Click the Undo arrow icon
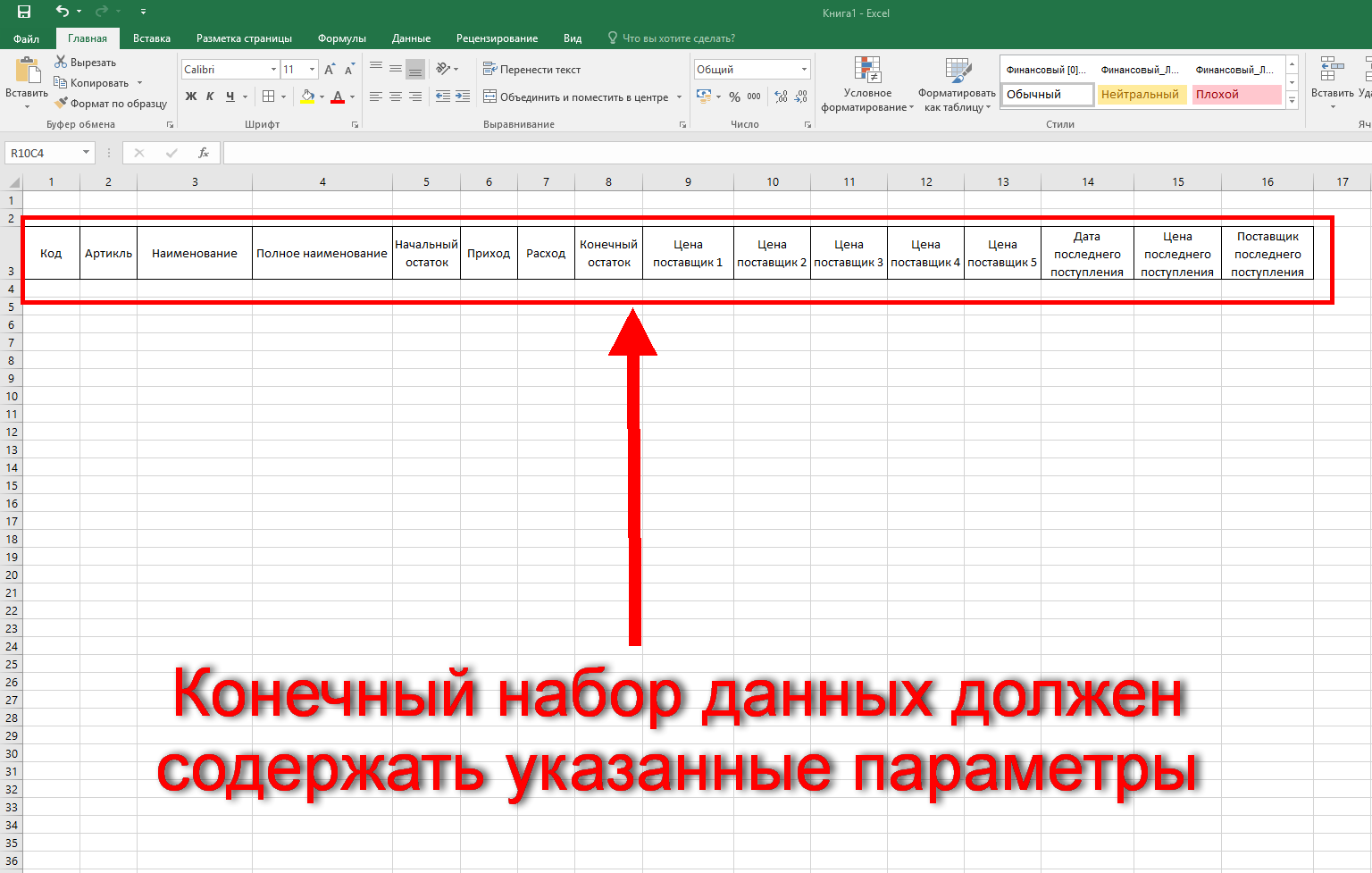The width and height of the screenshot is (1372, 873). 62,12
